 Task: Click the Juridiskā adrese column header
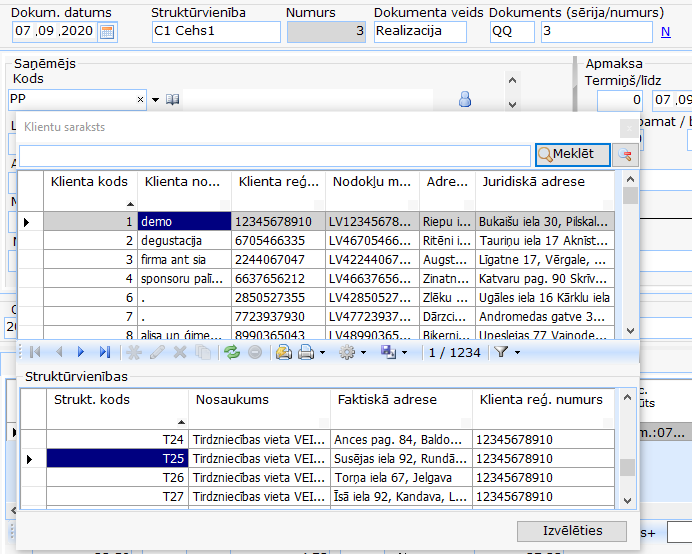(x=545, y=191)
